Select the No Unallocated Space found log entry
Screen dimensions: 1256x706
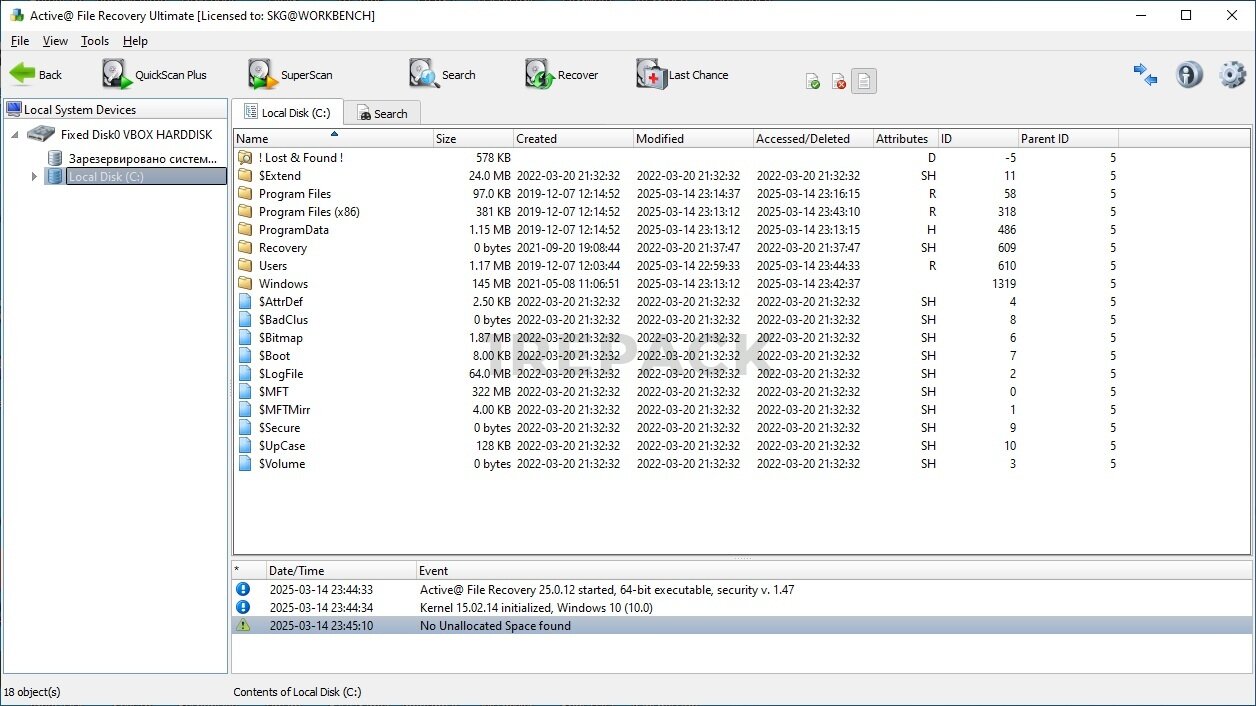(x=495, y=626)
